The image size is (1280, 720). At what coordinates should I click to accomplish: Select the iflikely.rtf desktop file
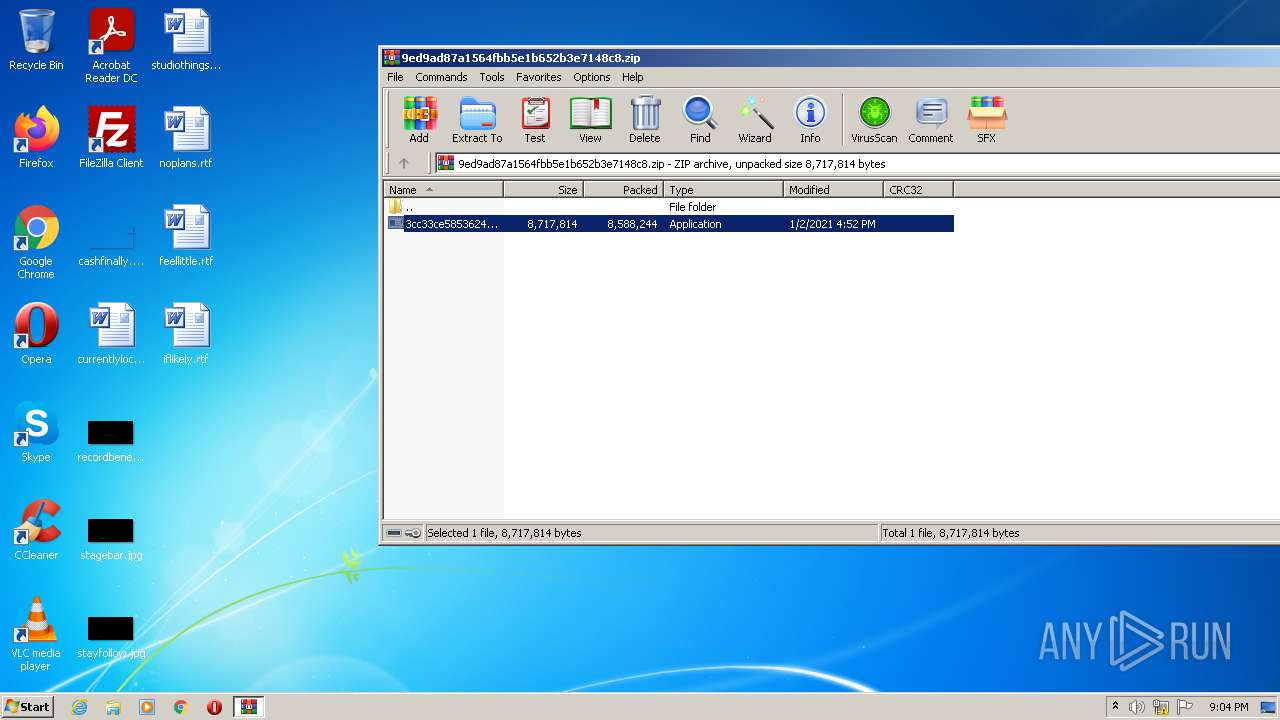pos(186,334)
